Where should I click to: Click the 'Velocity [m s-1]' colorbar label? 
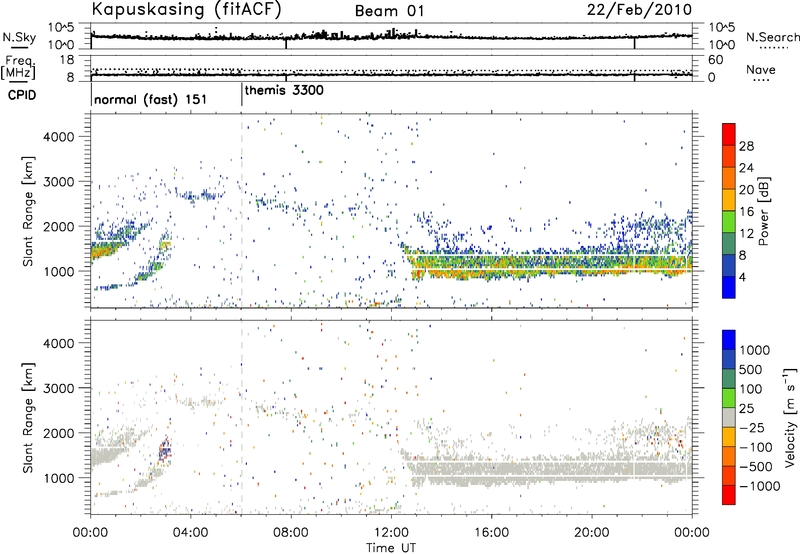pos(790,417)
